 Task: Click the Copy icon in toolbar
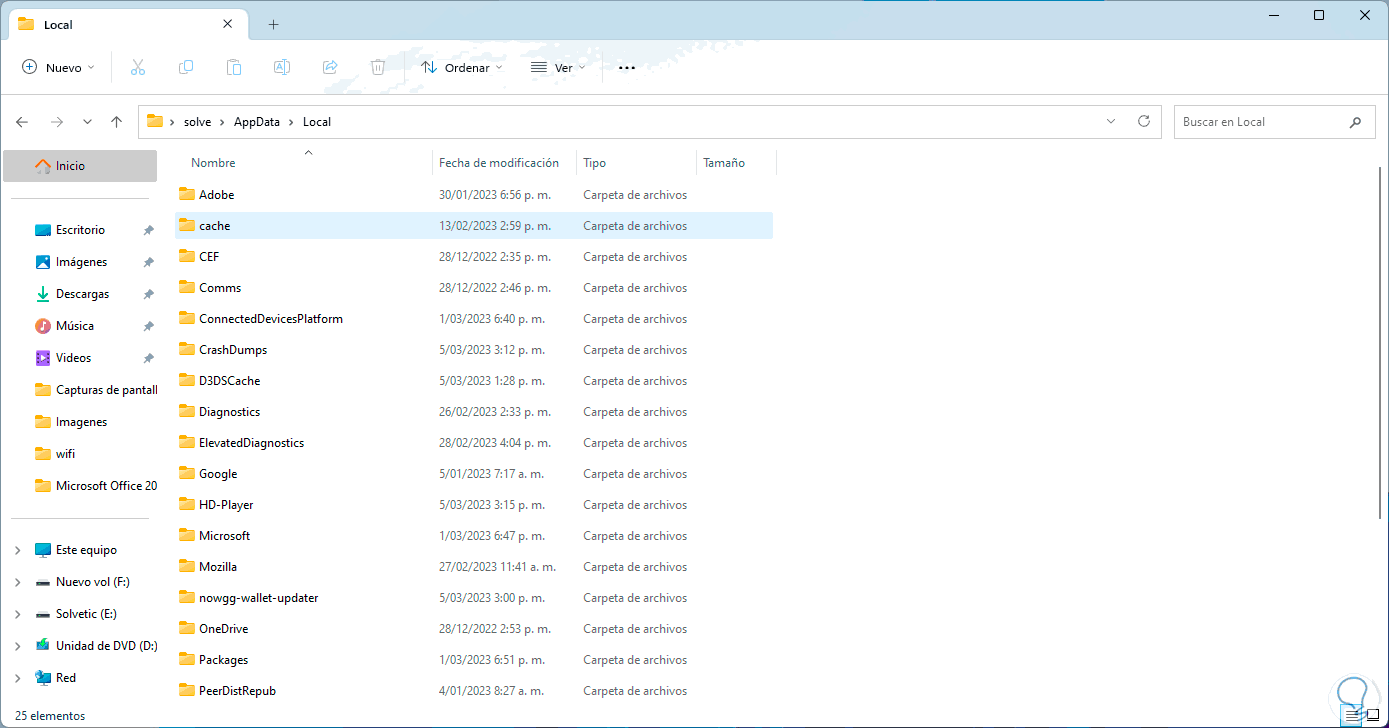[186, 68]
